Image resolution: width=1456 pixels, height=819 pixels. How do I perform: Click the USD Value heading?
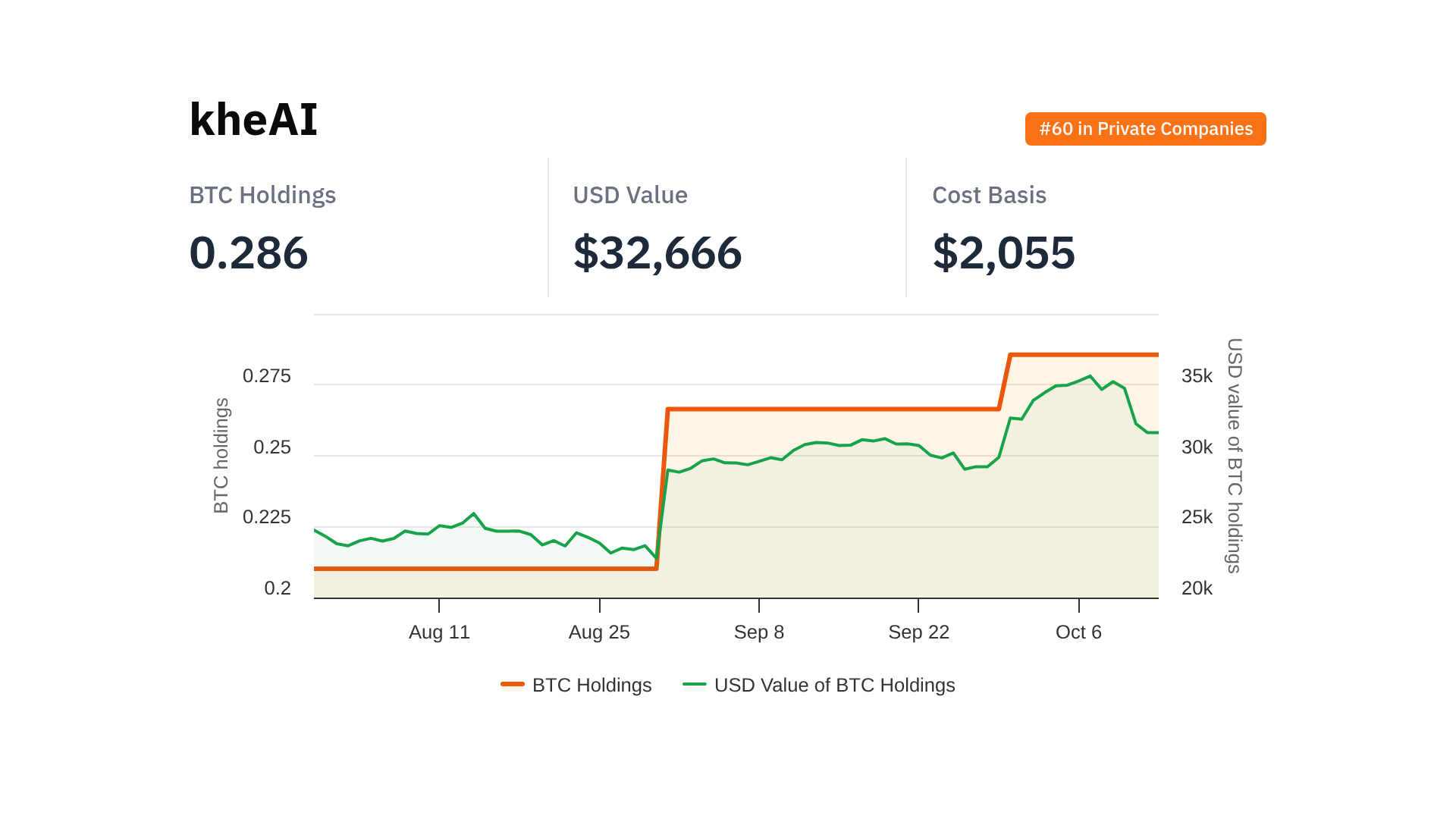pyautogui.click(x=630, y=195)
